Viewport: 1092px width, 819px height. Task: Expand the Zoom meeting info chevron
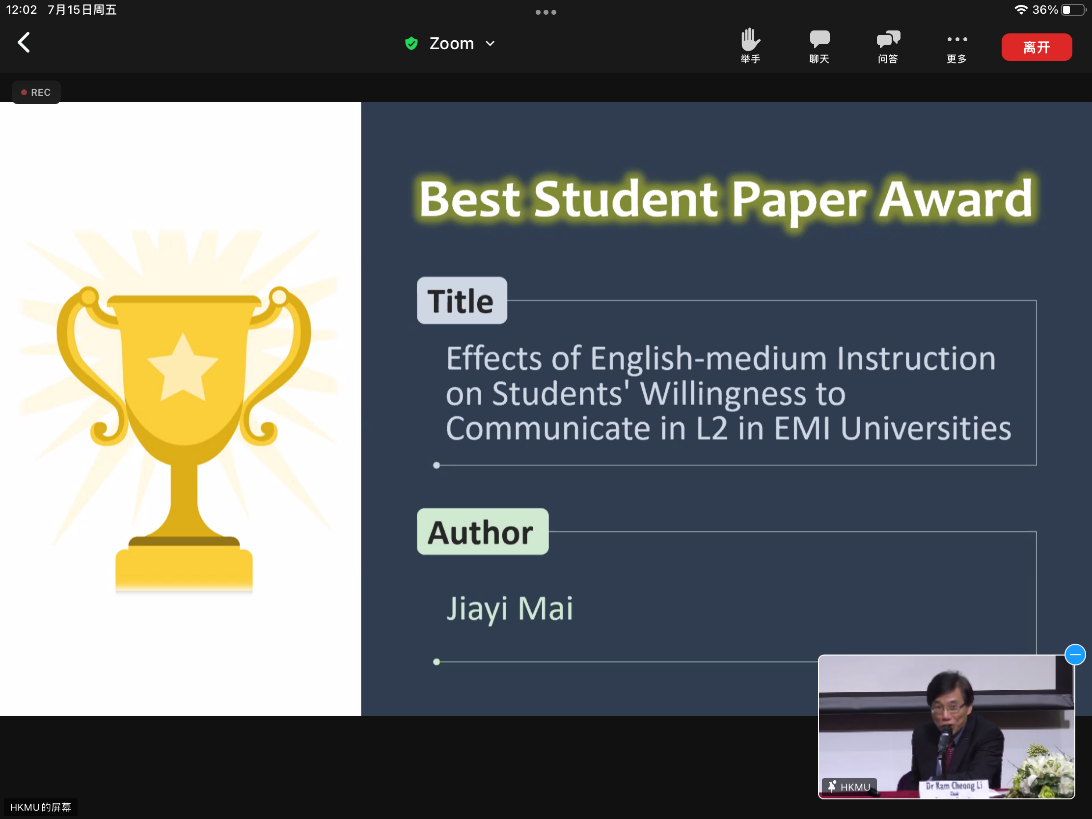(x=490, y=44)
